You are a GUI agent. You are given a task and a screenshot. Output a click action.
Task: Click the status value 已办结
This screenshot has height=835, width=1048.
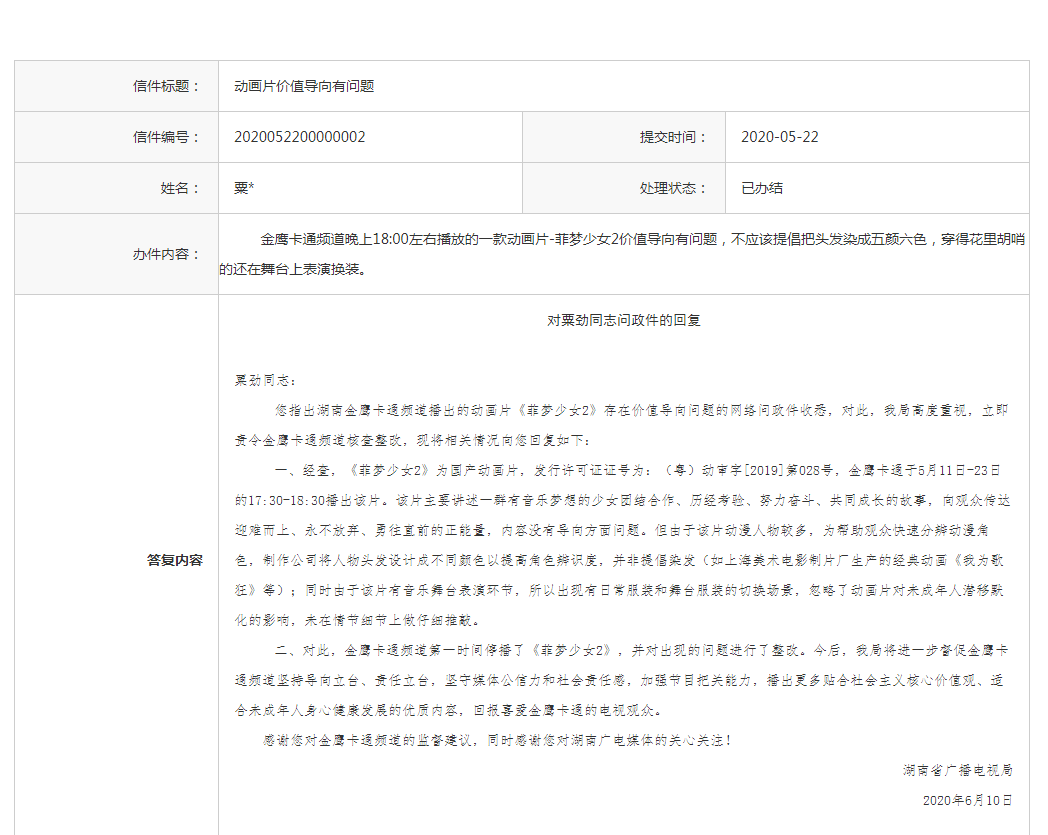tap(762, 188)
